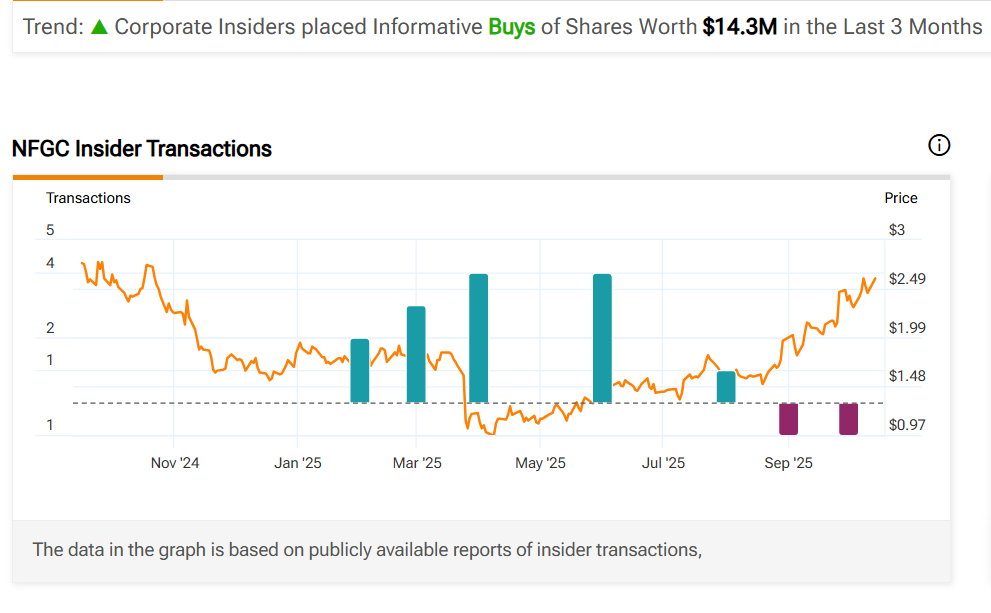Image resolution: width=991 pixels, height=613 pixels.
Task: Select the tall teal buy bar between May and Jul
Action: 602,338
